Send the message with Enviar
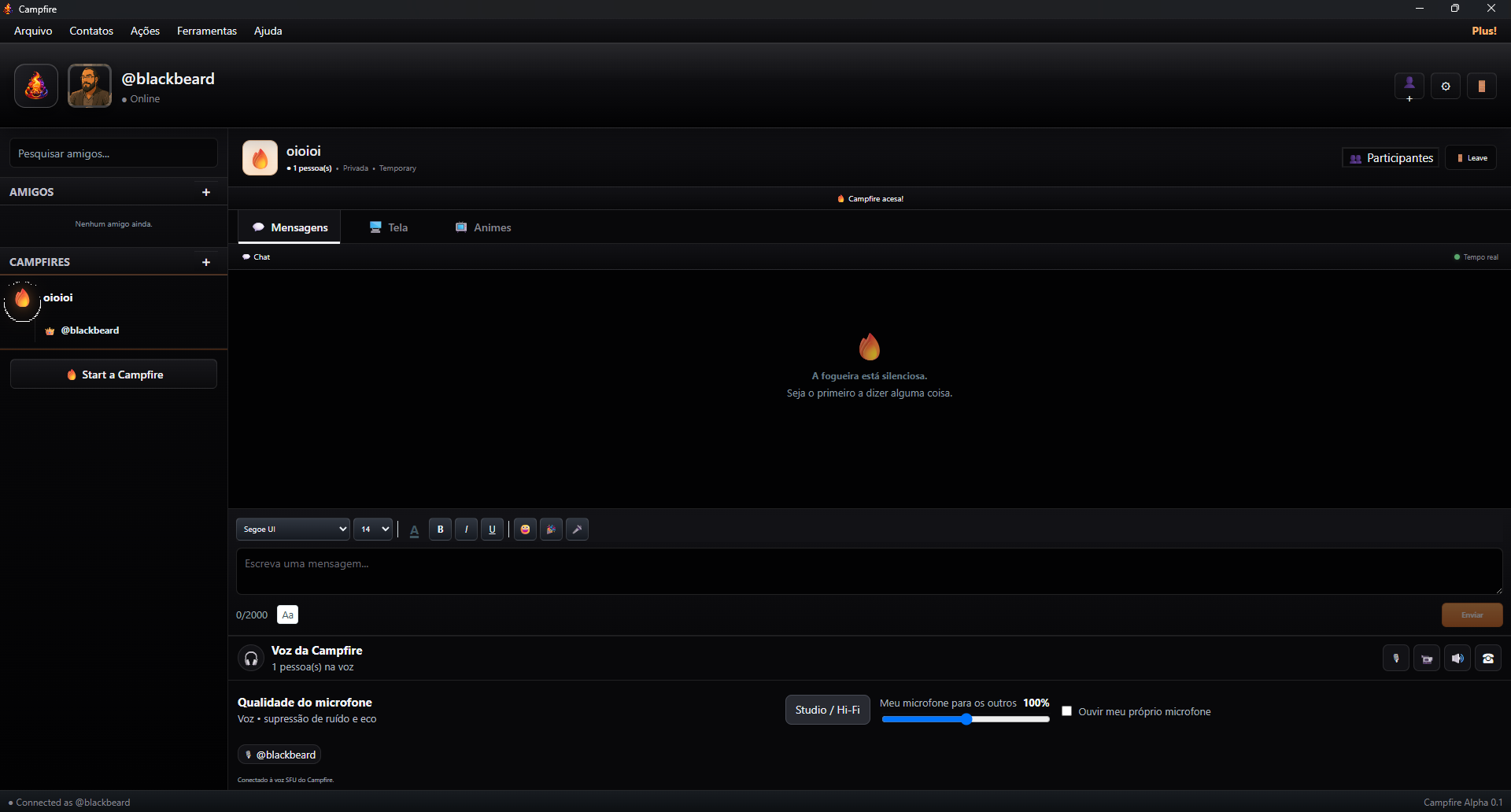1511x812 pixels. click(1472, 615)
